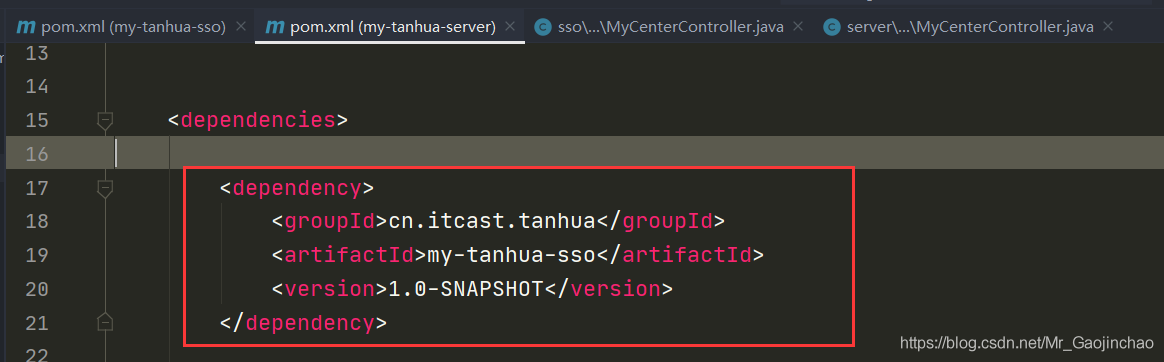The width and height of the screenshot is (1164, 362).
Task: Open the blog.csdn.net watermark link
Action: [x=1027, y=343]
